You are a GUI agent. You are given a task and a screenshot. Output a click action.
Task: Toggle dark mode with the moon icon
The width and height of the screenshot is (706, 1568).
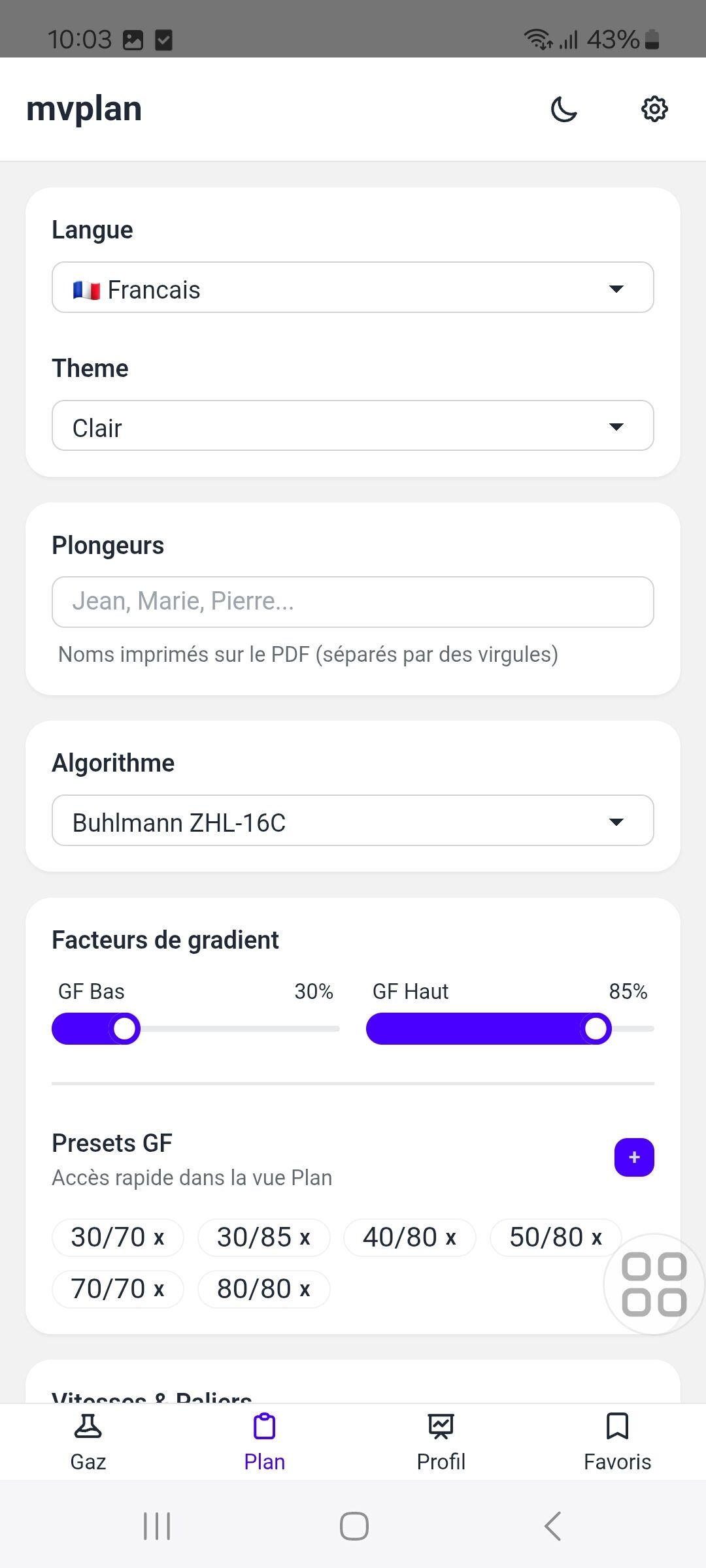(x=563, y=109)
